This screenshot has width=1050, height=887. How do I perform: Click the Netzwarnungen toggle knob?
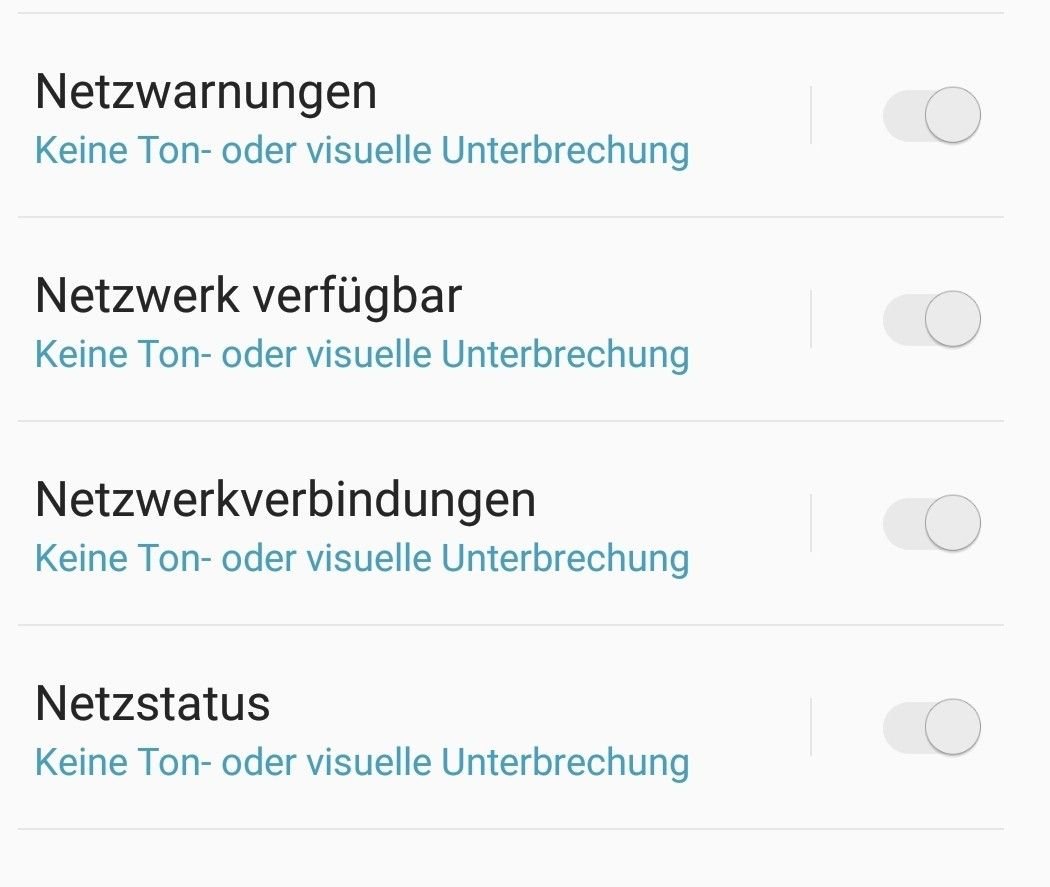click(x=953, y=115)
